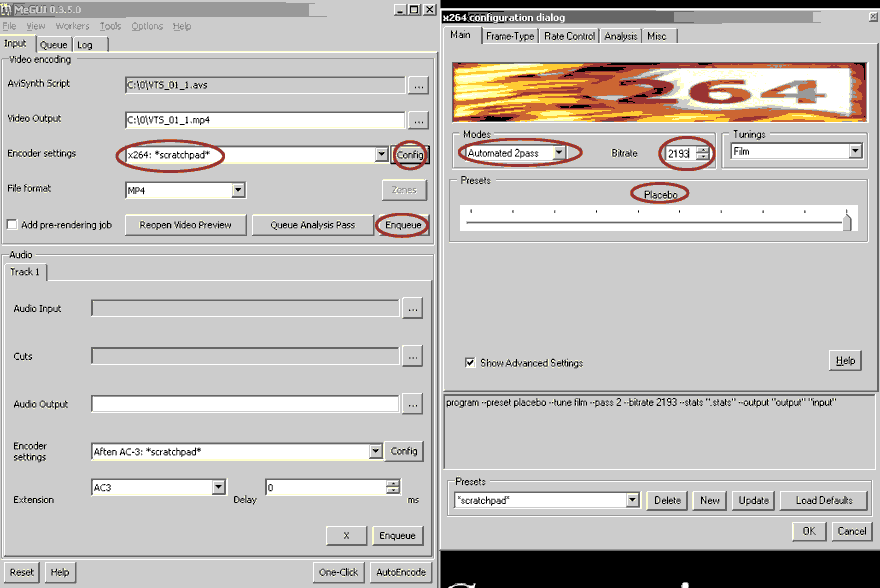Switch to the Misc tab

[657, 36]
